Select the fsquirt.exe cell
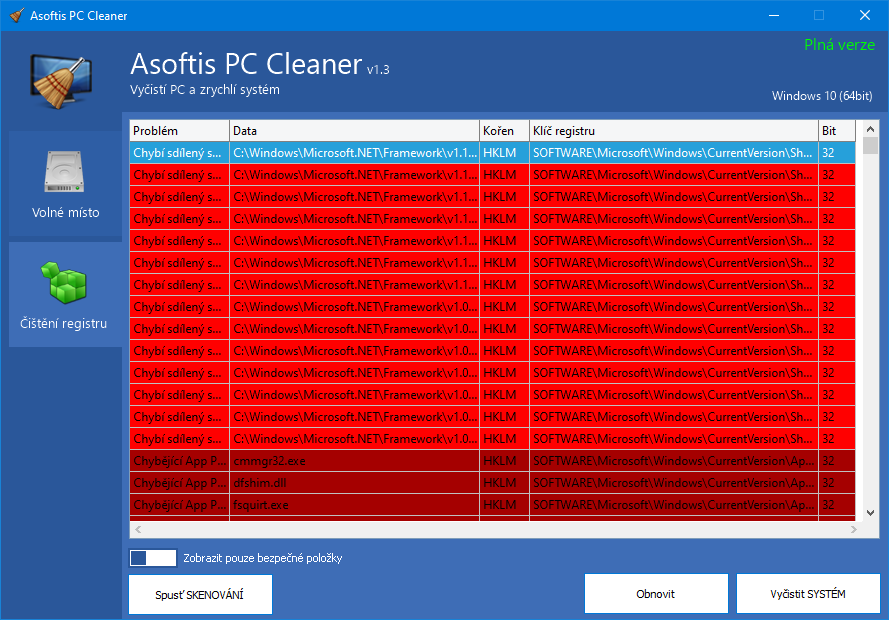Screen dimensions: 889x620 coord(354,505)
